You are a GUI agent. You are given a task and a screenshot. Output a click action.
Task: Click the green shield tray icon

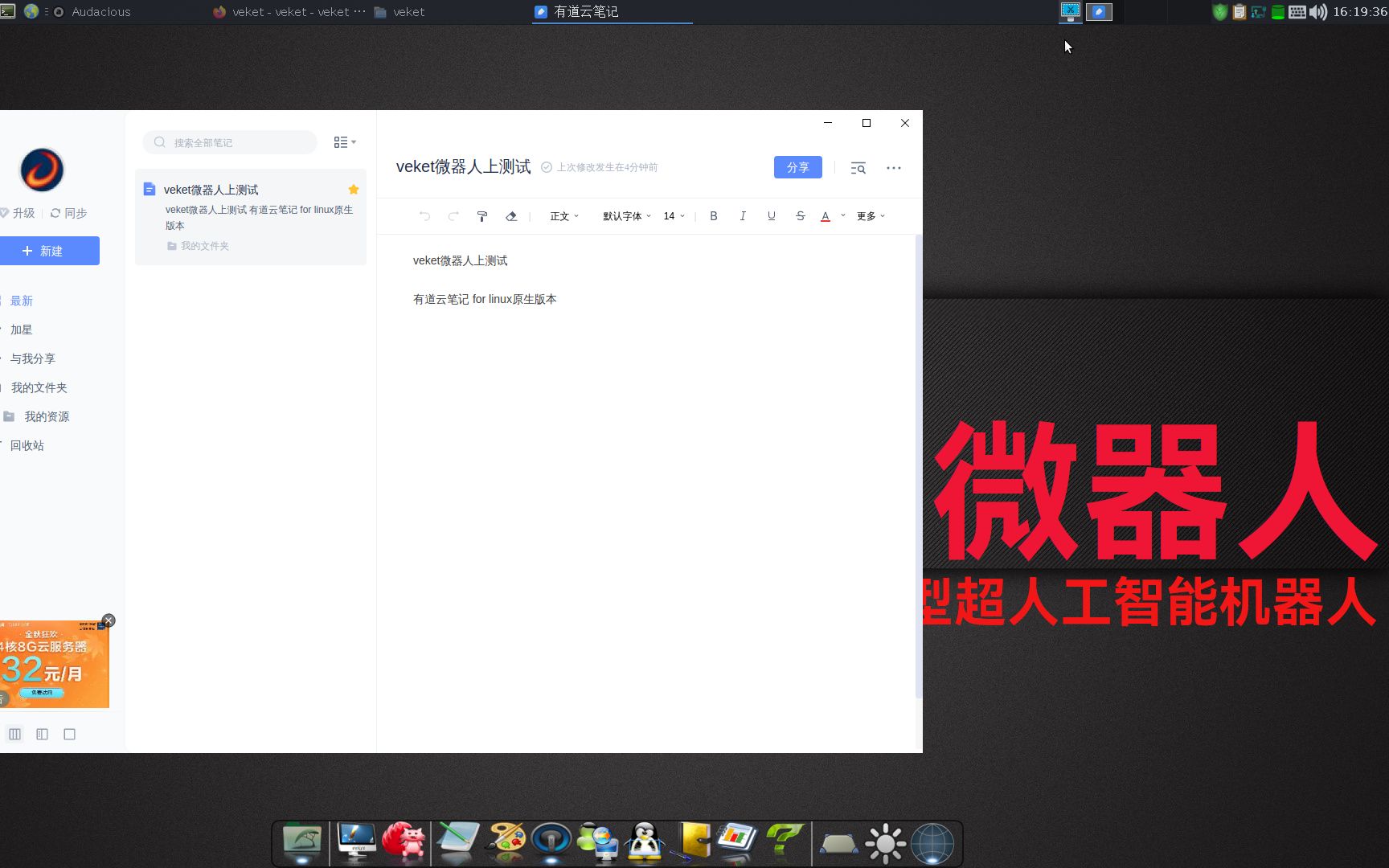1220,12
